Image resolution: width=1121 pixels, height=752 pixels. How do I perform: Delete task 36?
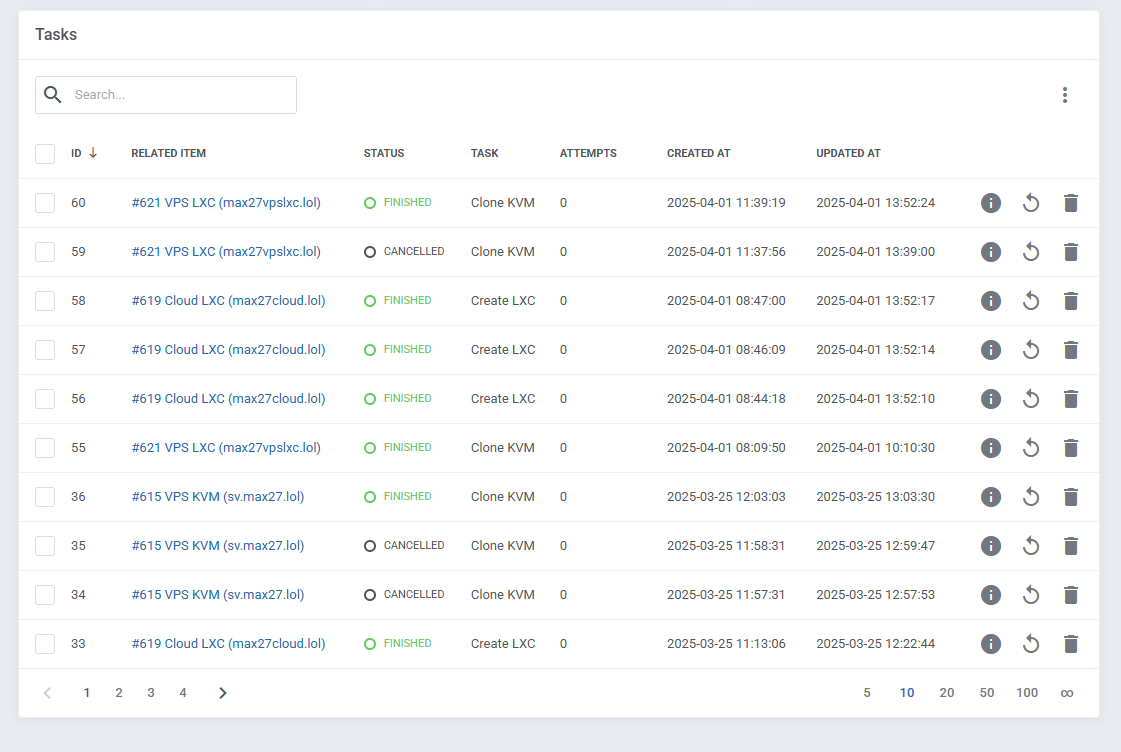1070,497
